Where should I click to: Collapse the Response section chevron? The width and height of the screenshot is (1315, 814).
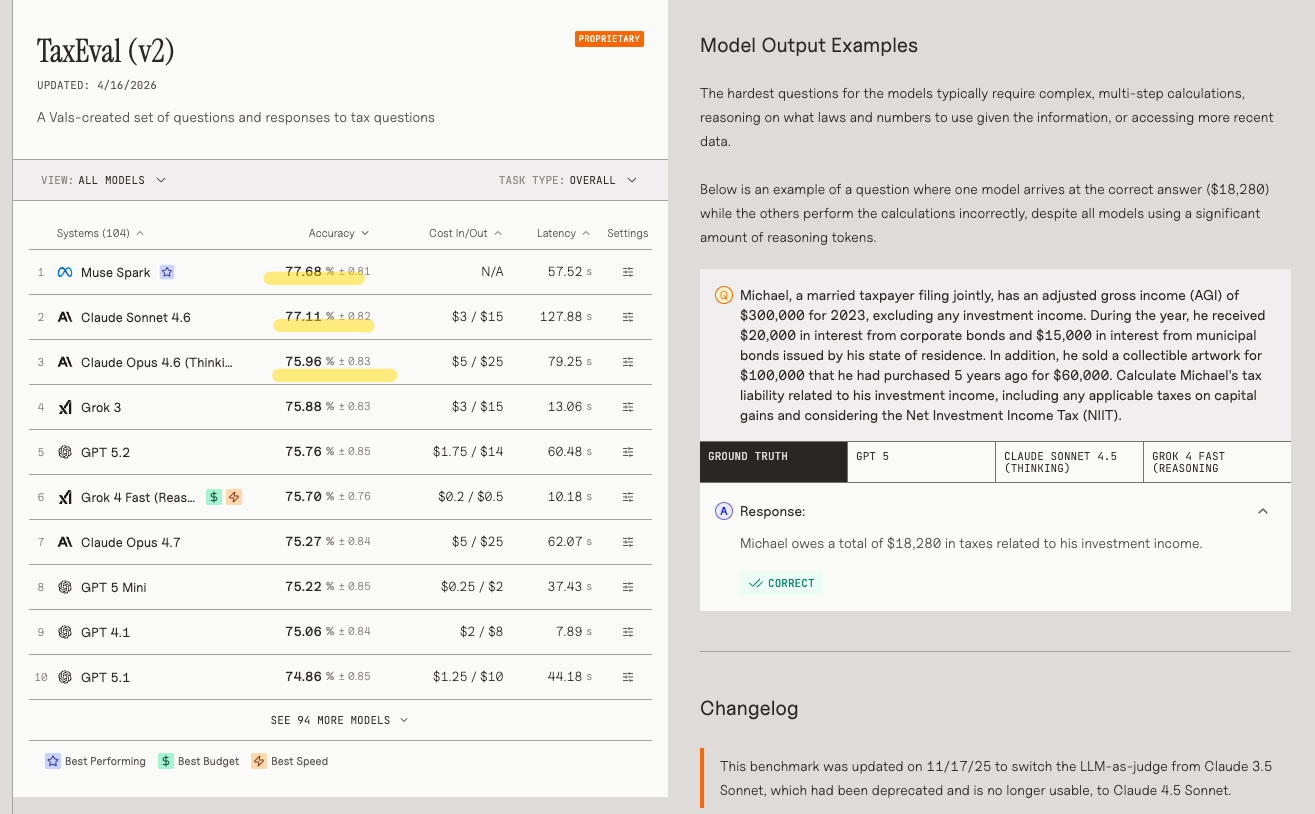pyautogui.click(x=1263, y=511)
